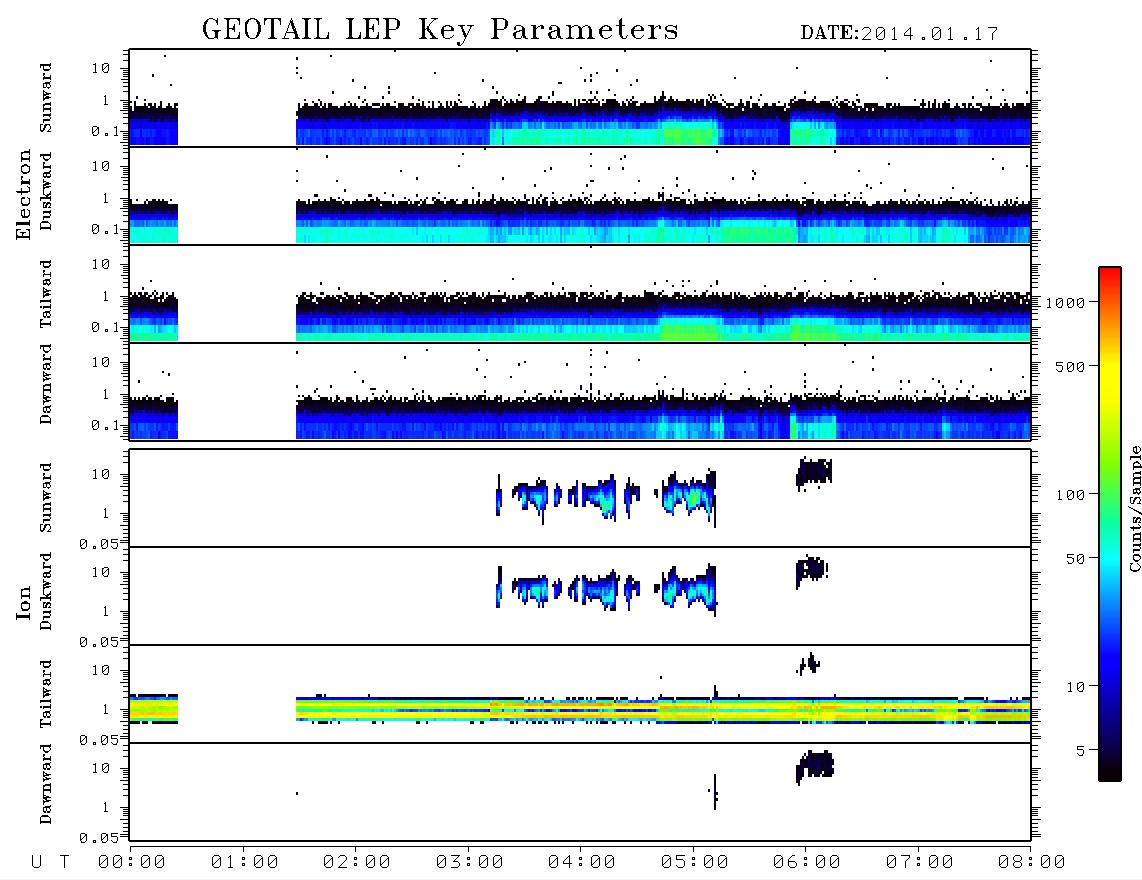The height and width of the screenshot is (880, 1142).
Task: Select the 50 tick label on the colorbar
Action: (x=1075, y=559)
